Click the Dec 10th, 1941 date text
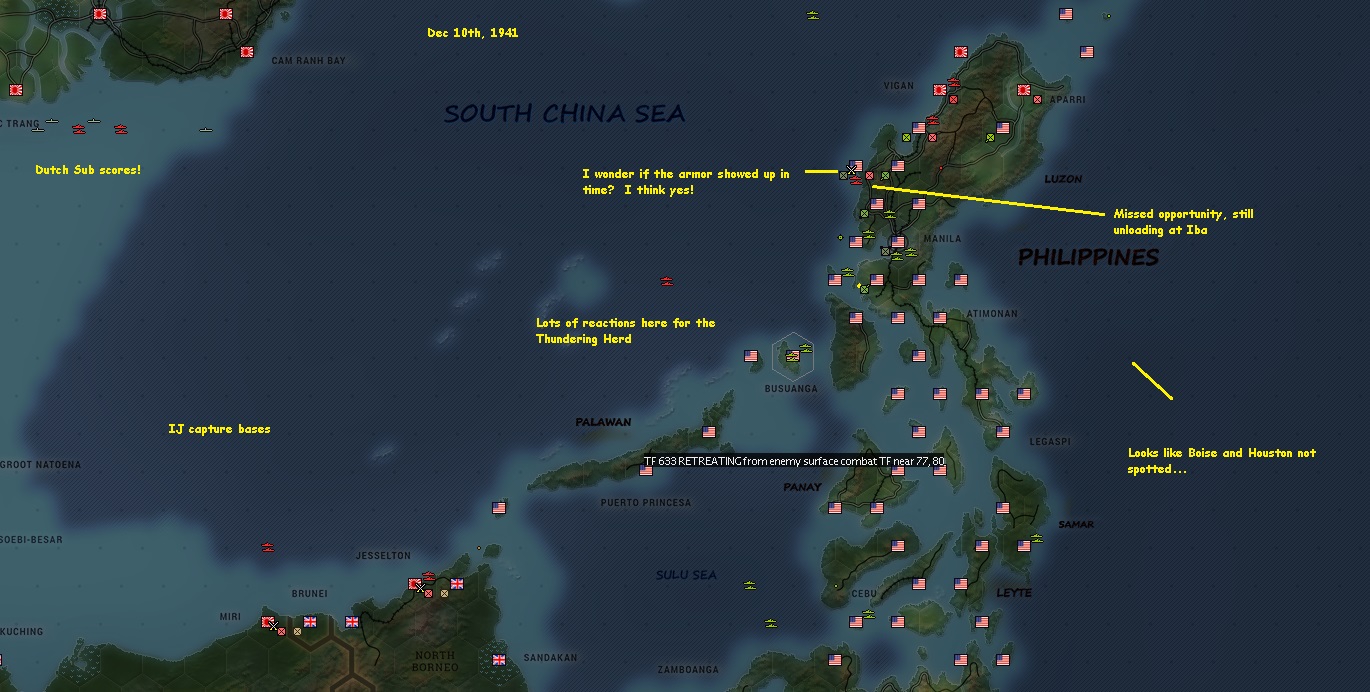The image size is (1370, 692). point(472,33)
